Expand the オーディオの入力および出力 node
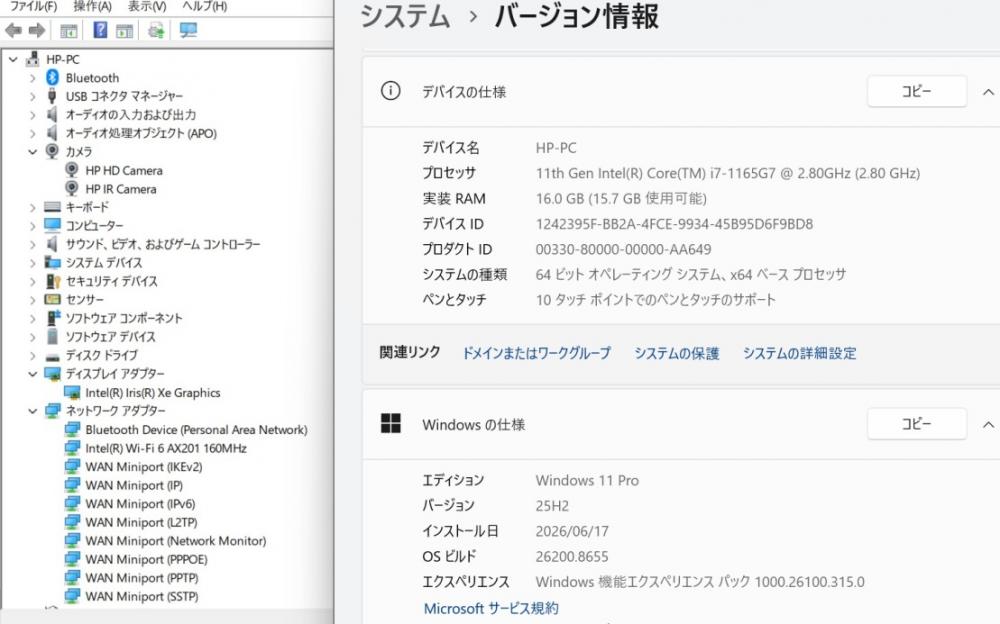Viewport: 1000px width, 624px height. coord(32,115)
